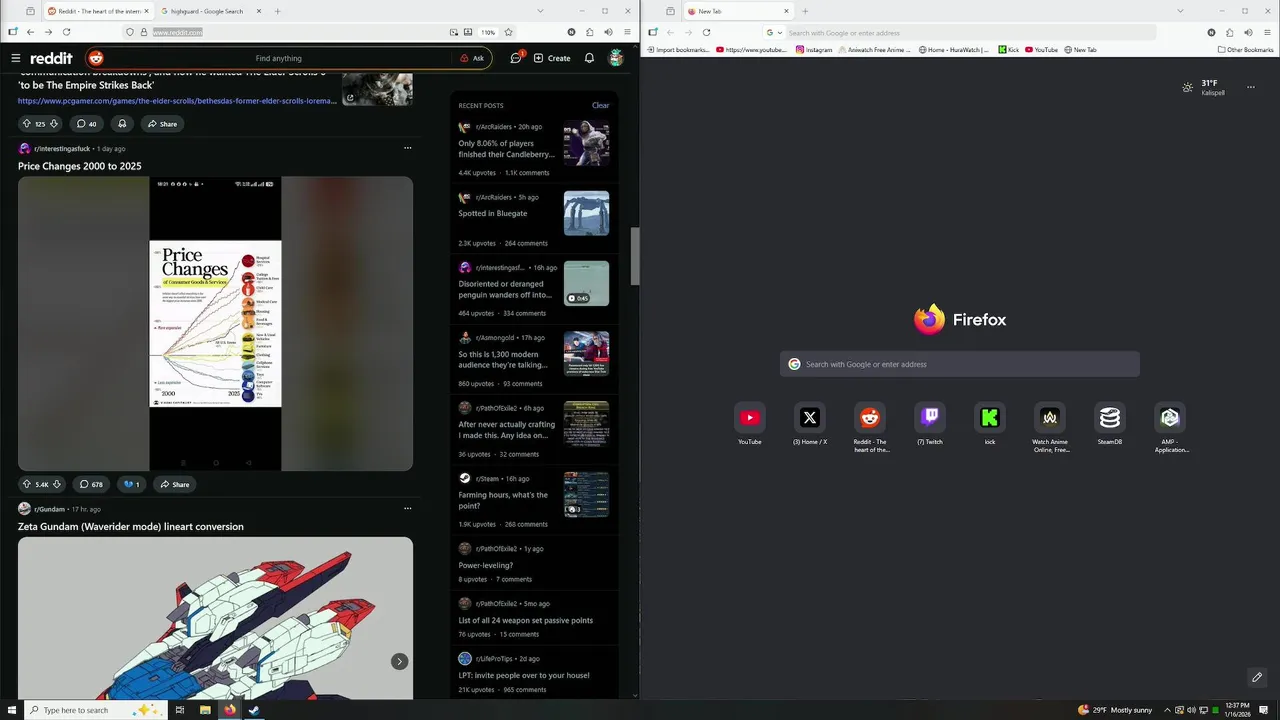Open the Aniwatch Free Anime bookmark
Image resolution: width=1280 pixels, height=720 pixels.
875,49
